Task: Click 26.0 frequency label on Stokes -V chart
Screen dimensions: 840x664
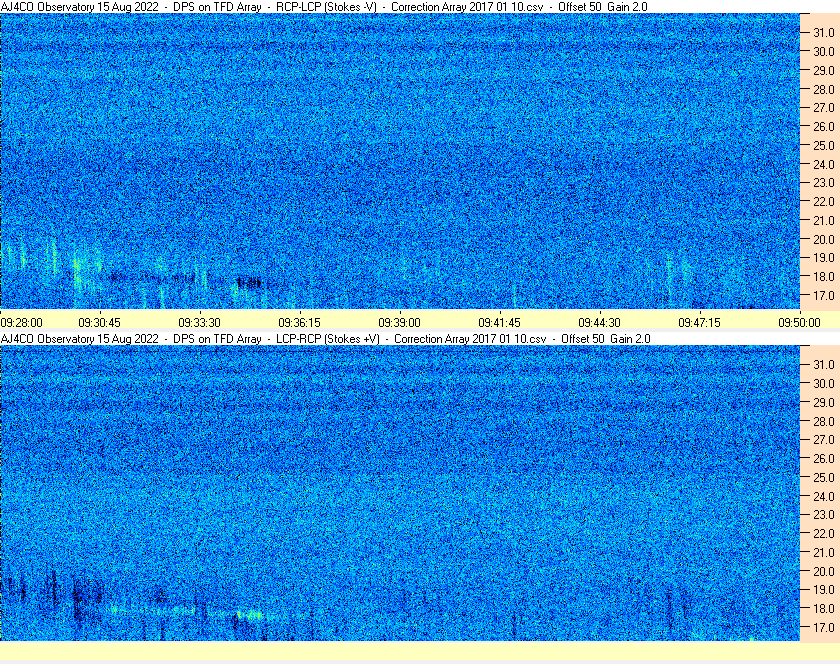Action: click(x=824, y=126)
